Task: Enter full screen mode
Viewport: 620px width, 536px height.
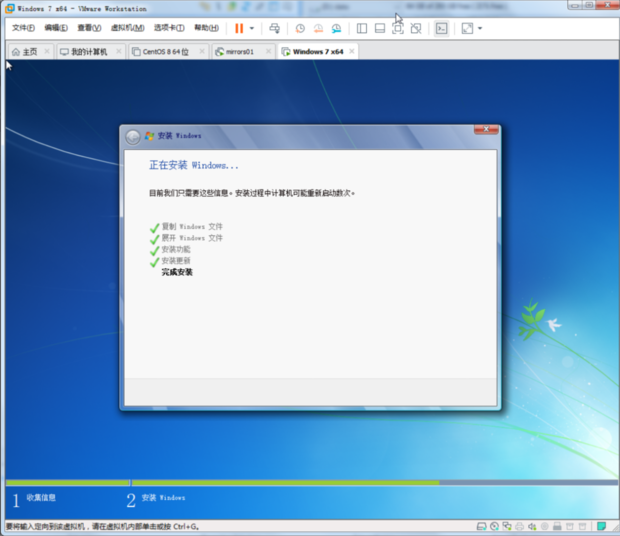Action: coord(398,28)
